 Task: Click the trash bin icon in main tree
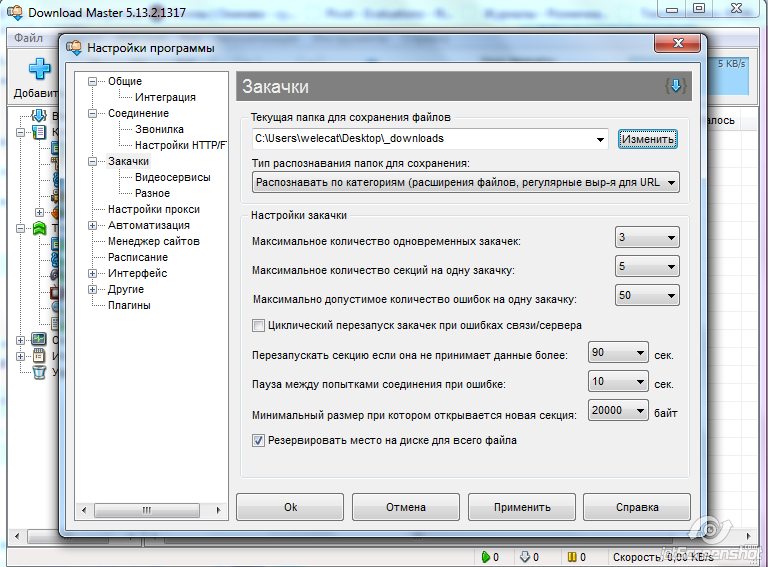pos(39,372)
